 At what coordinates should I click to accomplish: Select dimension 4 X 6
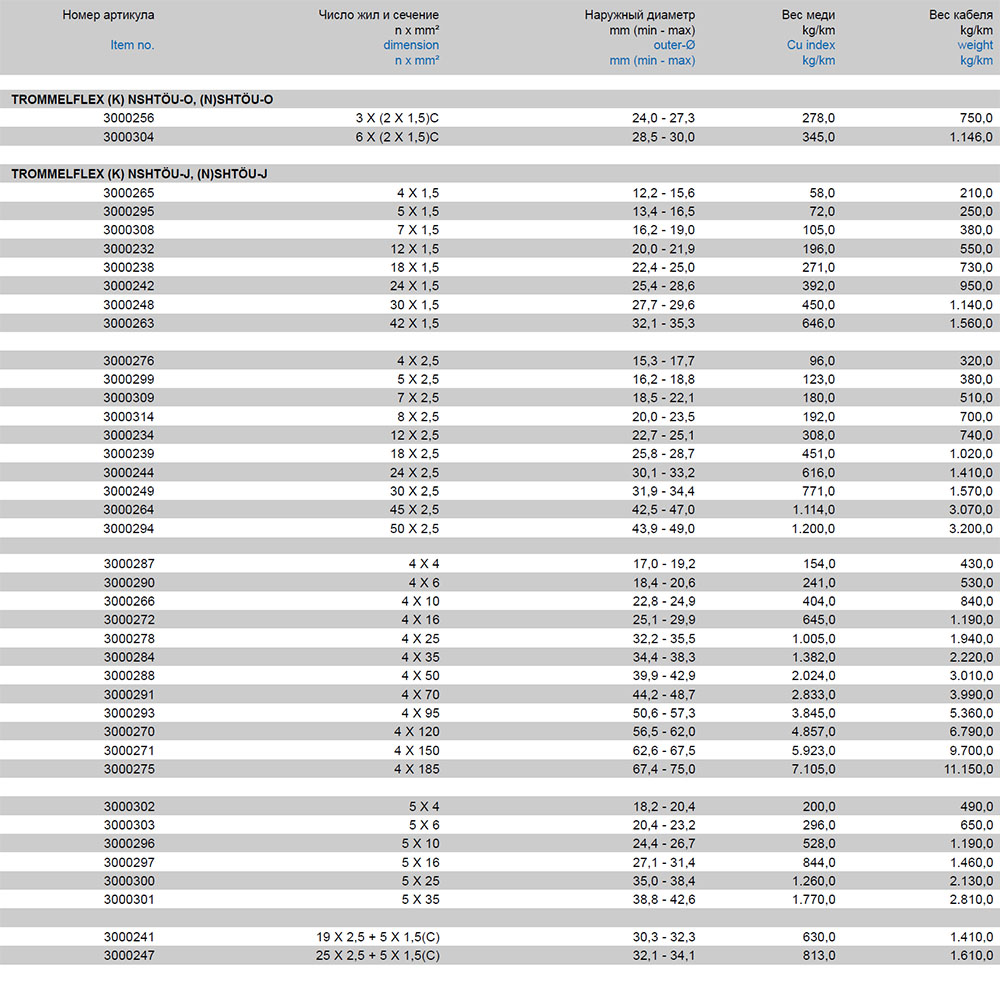424,582
